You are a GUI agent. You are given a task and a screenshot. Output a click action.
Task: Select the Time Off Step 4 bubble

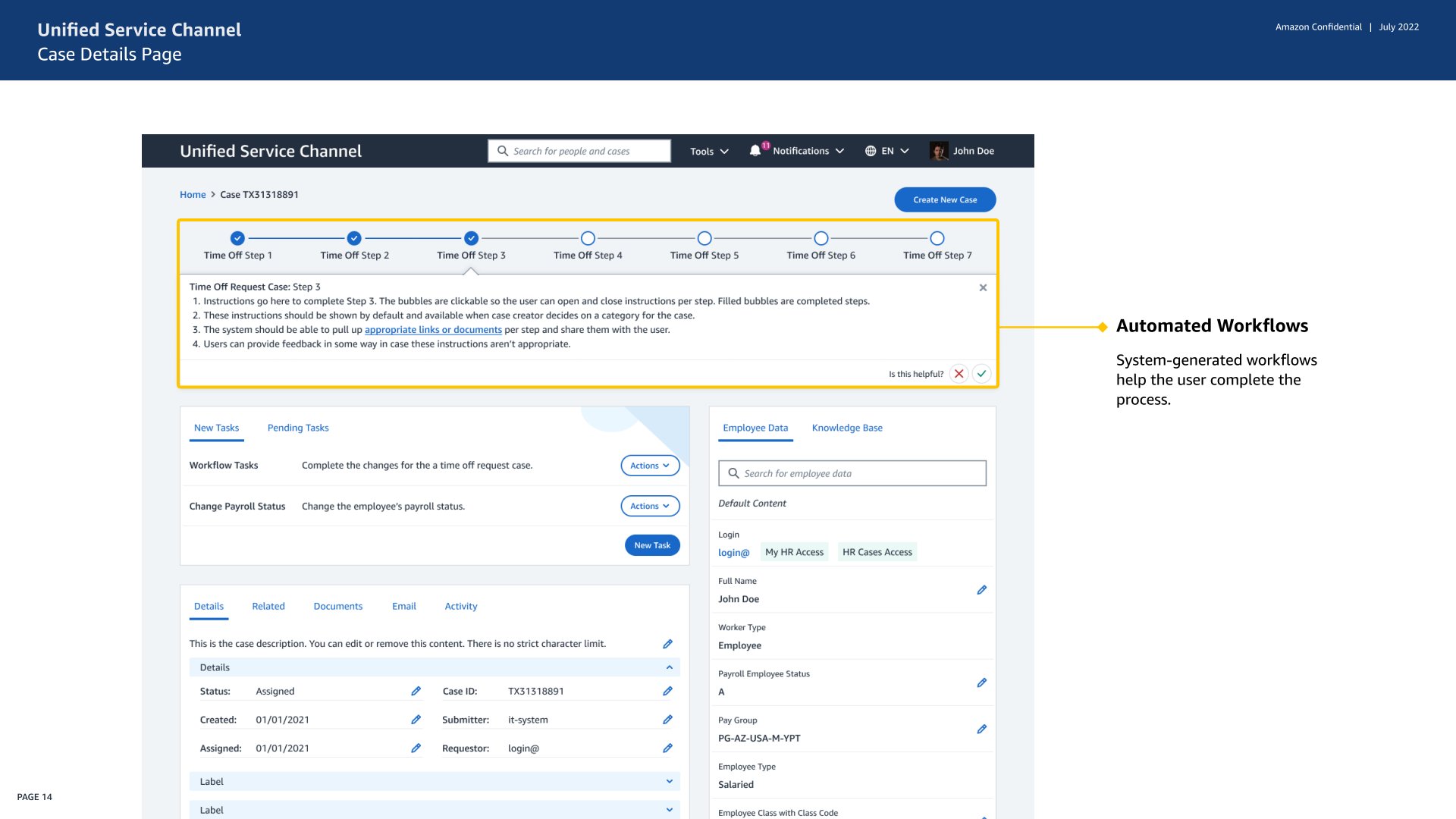pos(588,238)
